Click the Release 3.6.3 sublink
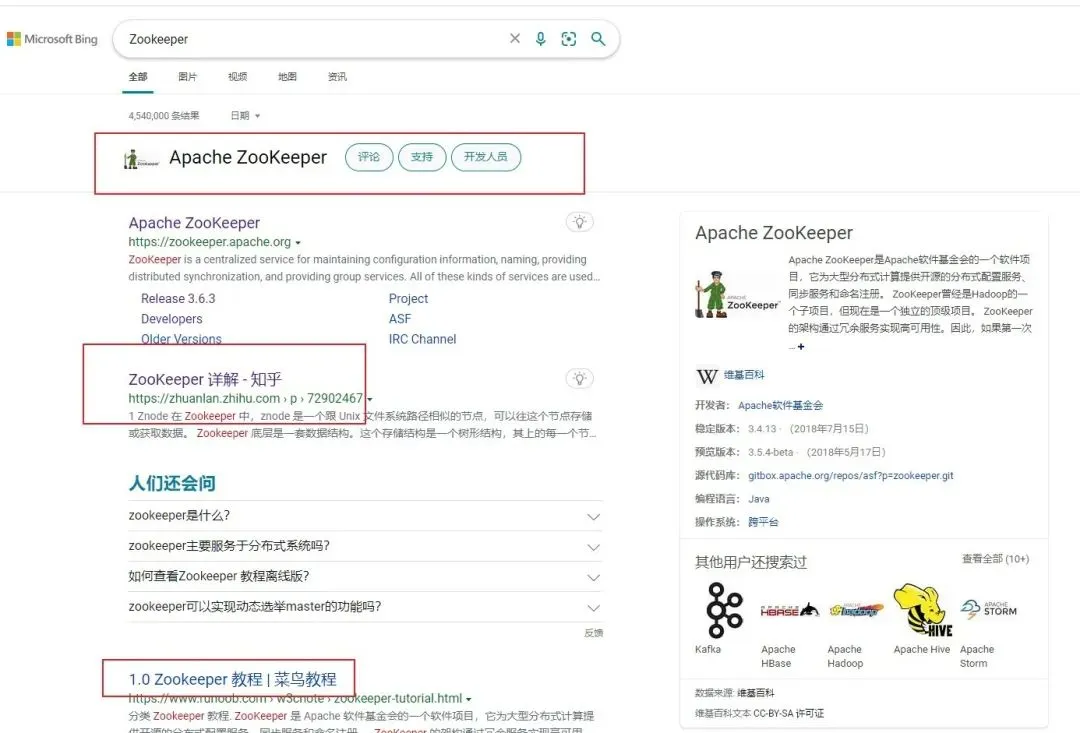This screenshot has width=1080, height=733. pyautogui.click(x=178, y=298)
